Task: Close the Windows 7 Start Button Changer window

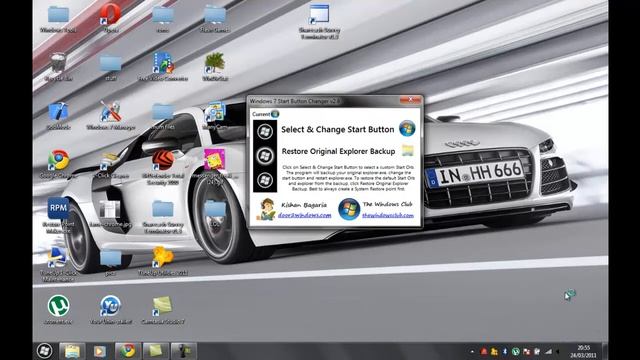Action: point(410,100)
